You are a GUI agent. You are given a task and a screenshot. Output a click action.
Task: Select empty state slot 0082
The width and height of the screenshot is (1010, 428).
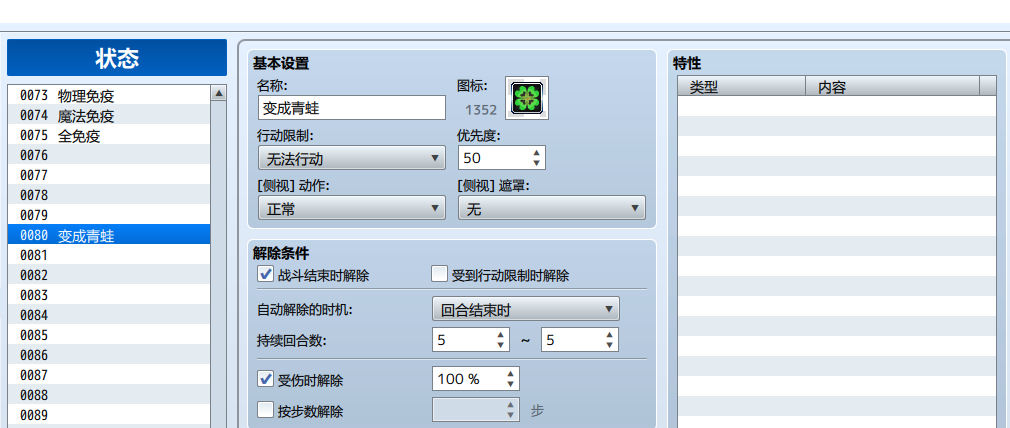pos(109,275)
